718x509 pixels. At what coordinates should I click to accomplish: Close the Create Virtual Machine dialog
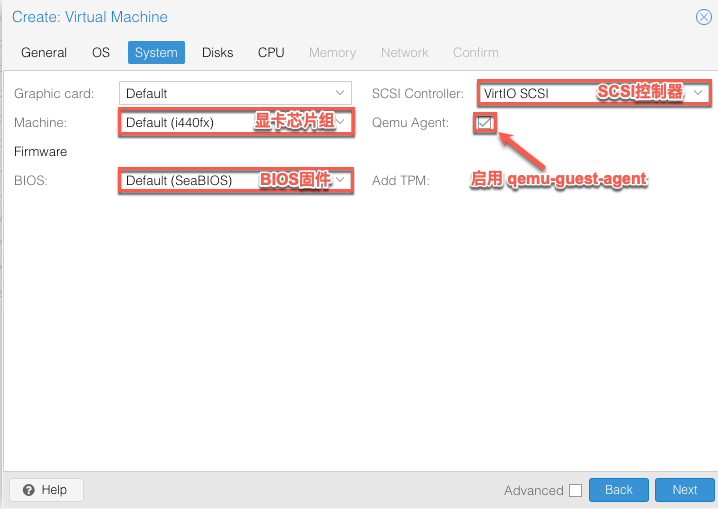703,17
